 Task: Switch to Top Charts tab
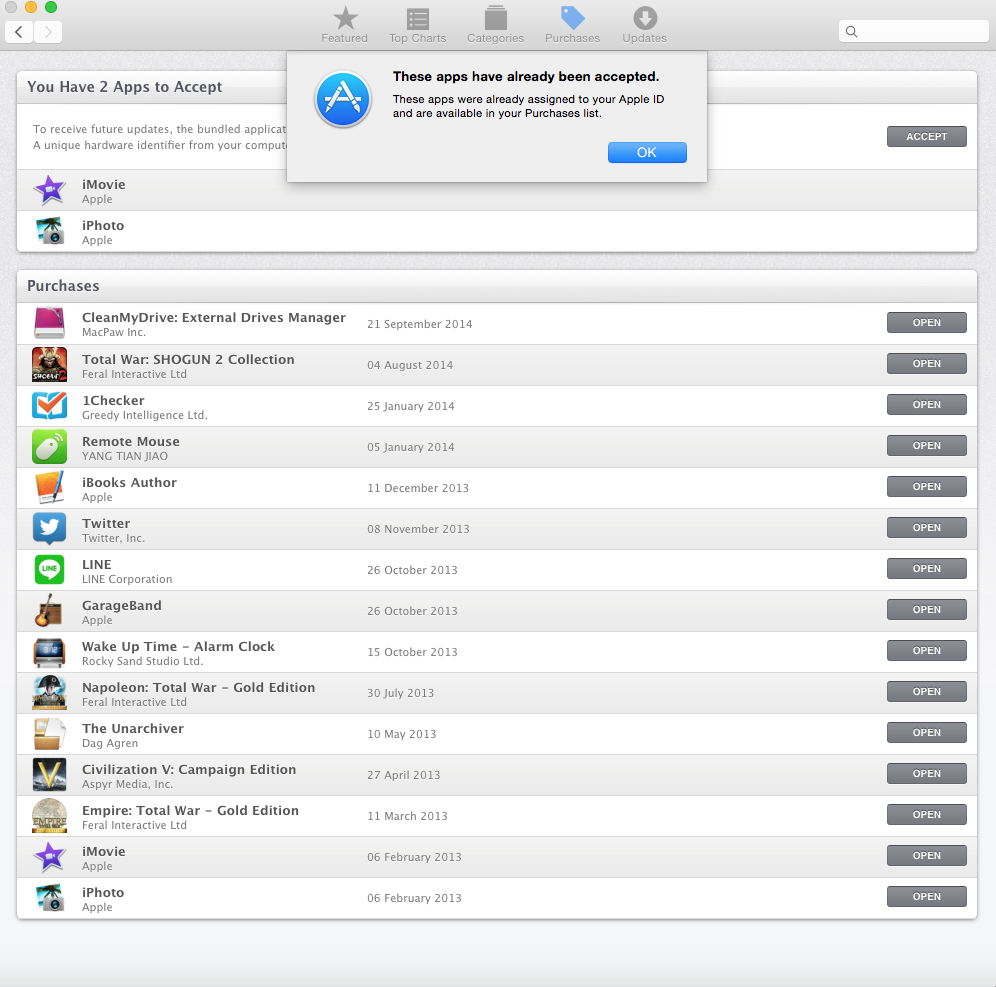tap(417, 25)
